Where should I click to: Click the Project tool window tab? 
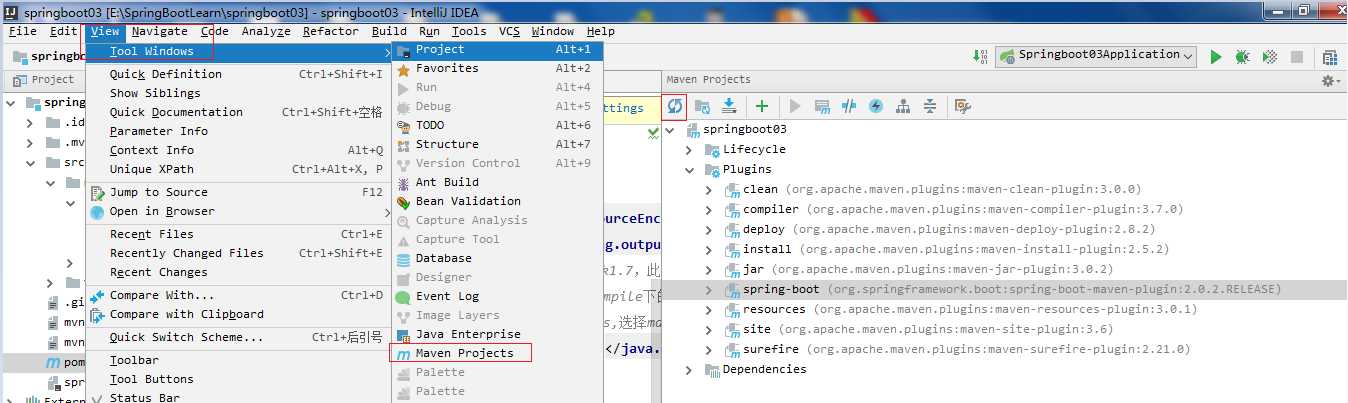click(x=44, y=79)
